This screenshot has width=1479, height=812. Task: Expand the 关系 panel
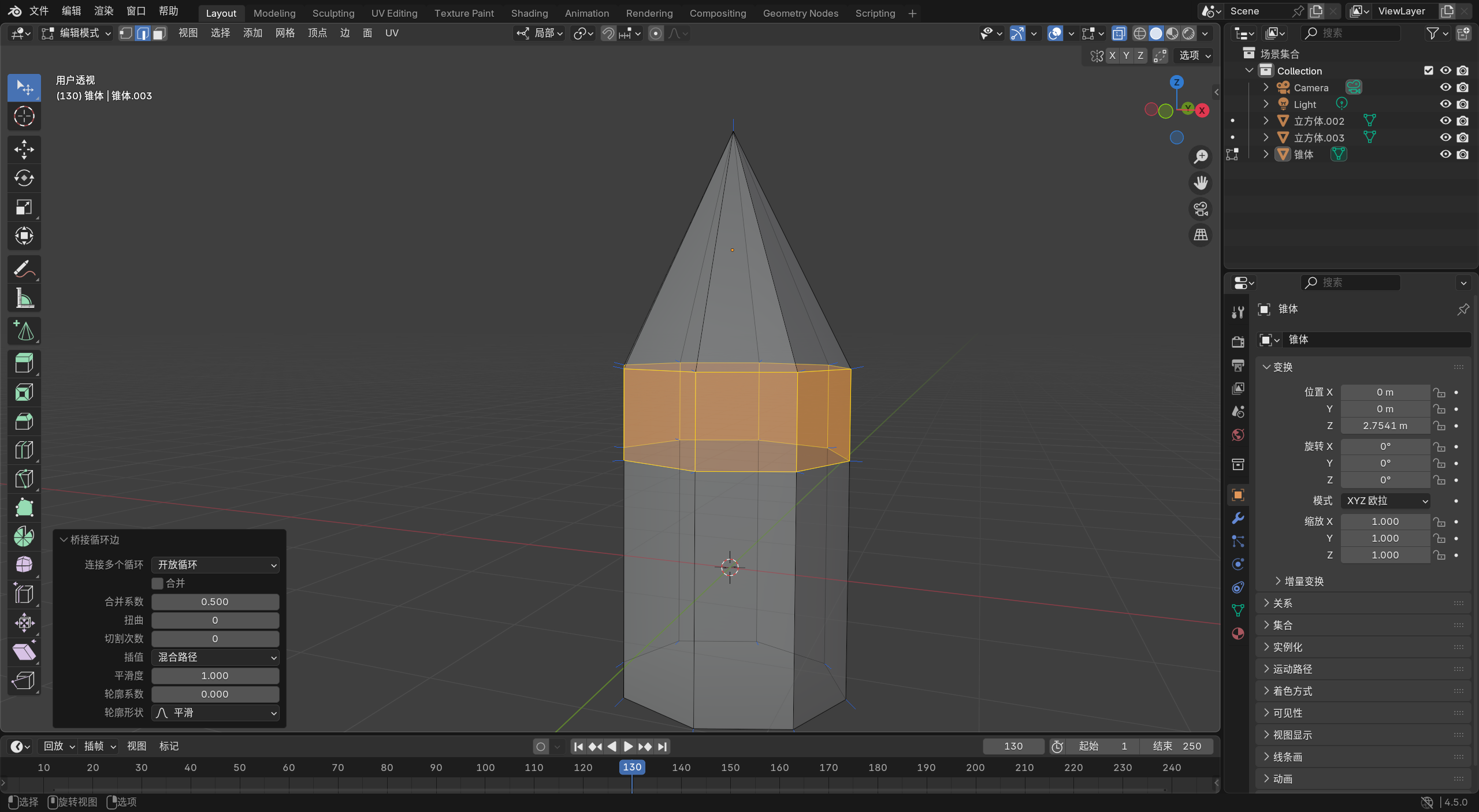[x=1283, y=603]
